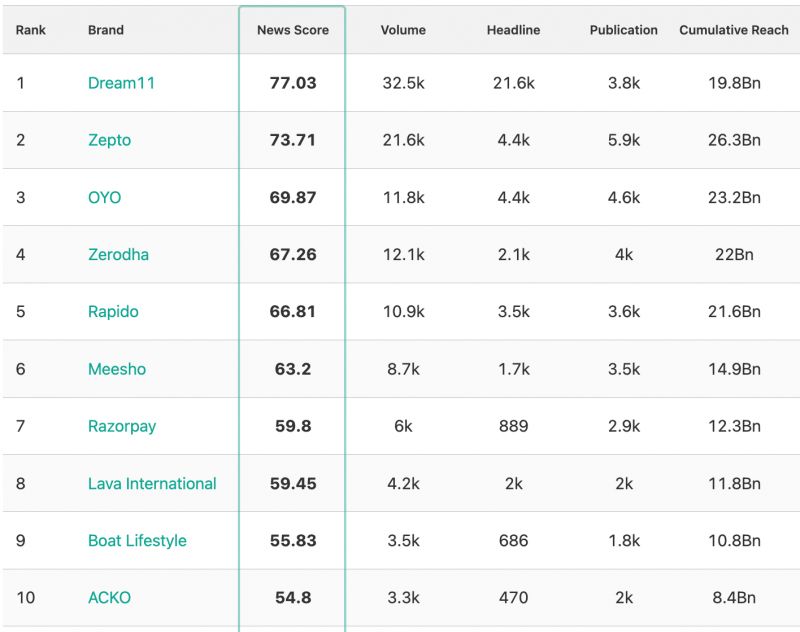Viewport: 800px width, 632px height.
Task: Click the Cumulative Reach column header
Action: click(x=734, y=30)
